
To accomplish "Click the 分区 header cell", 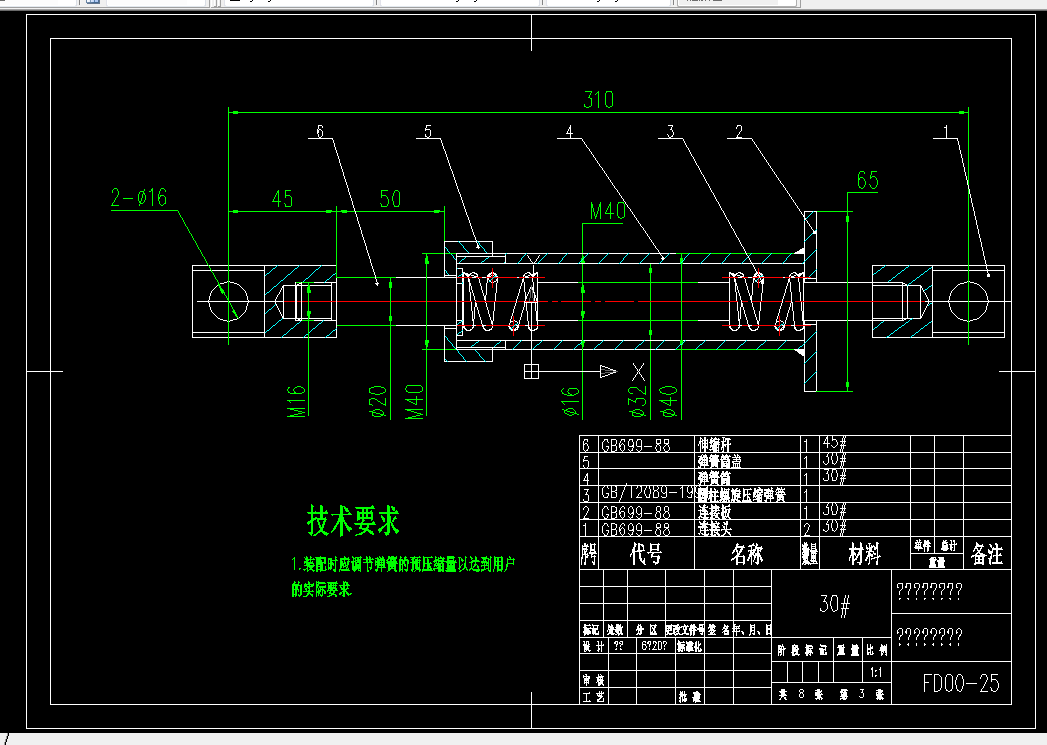I will coord(646,630).
